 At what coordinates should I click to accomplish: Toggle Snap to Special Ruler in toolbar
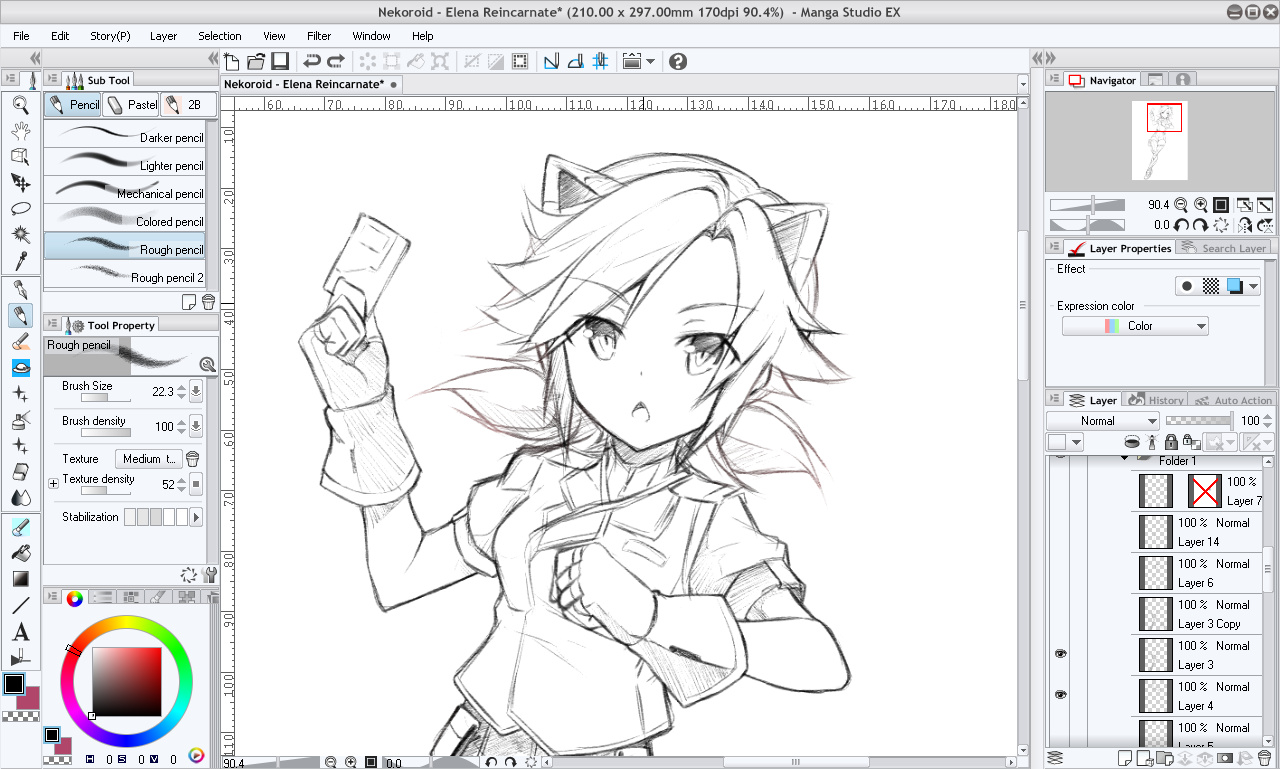pyautogui.click(x=576, y=61)
